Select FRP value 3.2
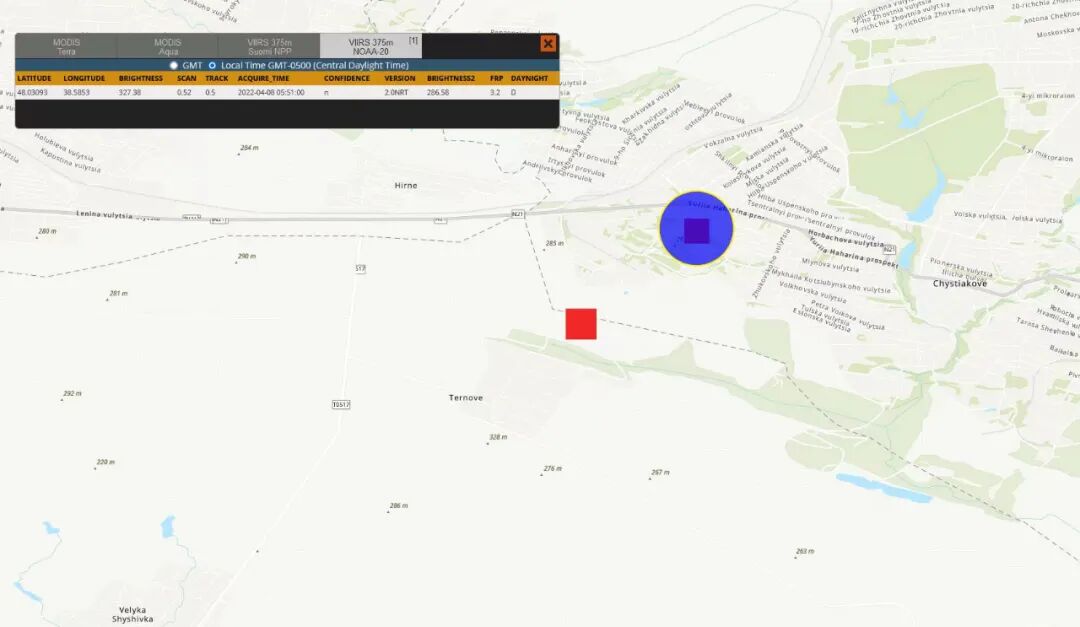 [x=495, y=92]
